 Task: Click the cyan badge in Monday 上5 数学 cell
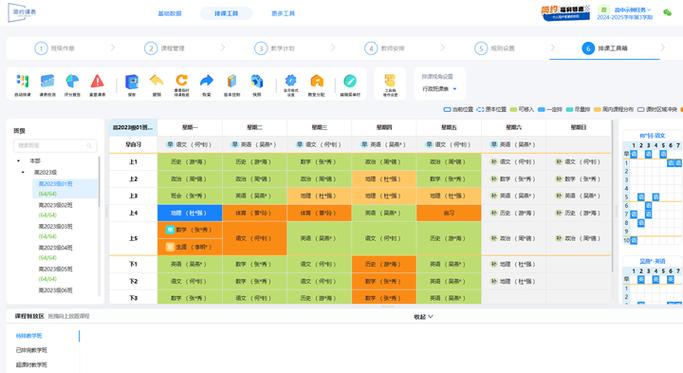coord(170,230)
